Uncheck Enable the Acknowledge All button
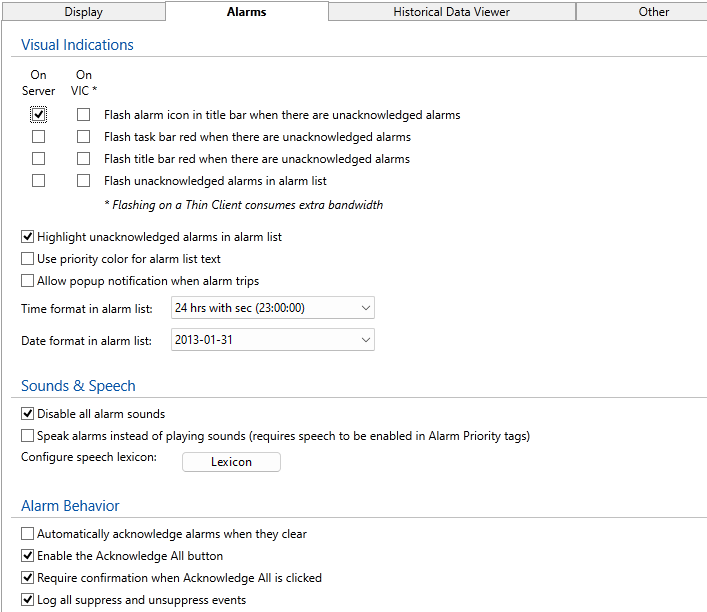 point(28,556)
